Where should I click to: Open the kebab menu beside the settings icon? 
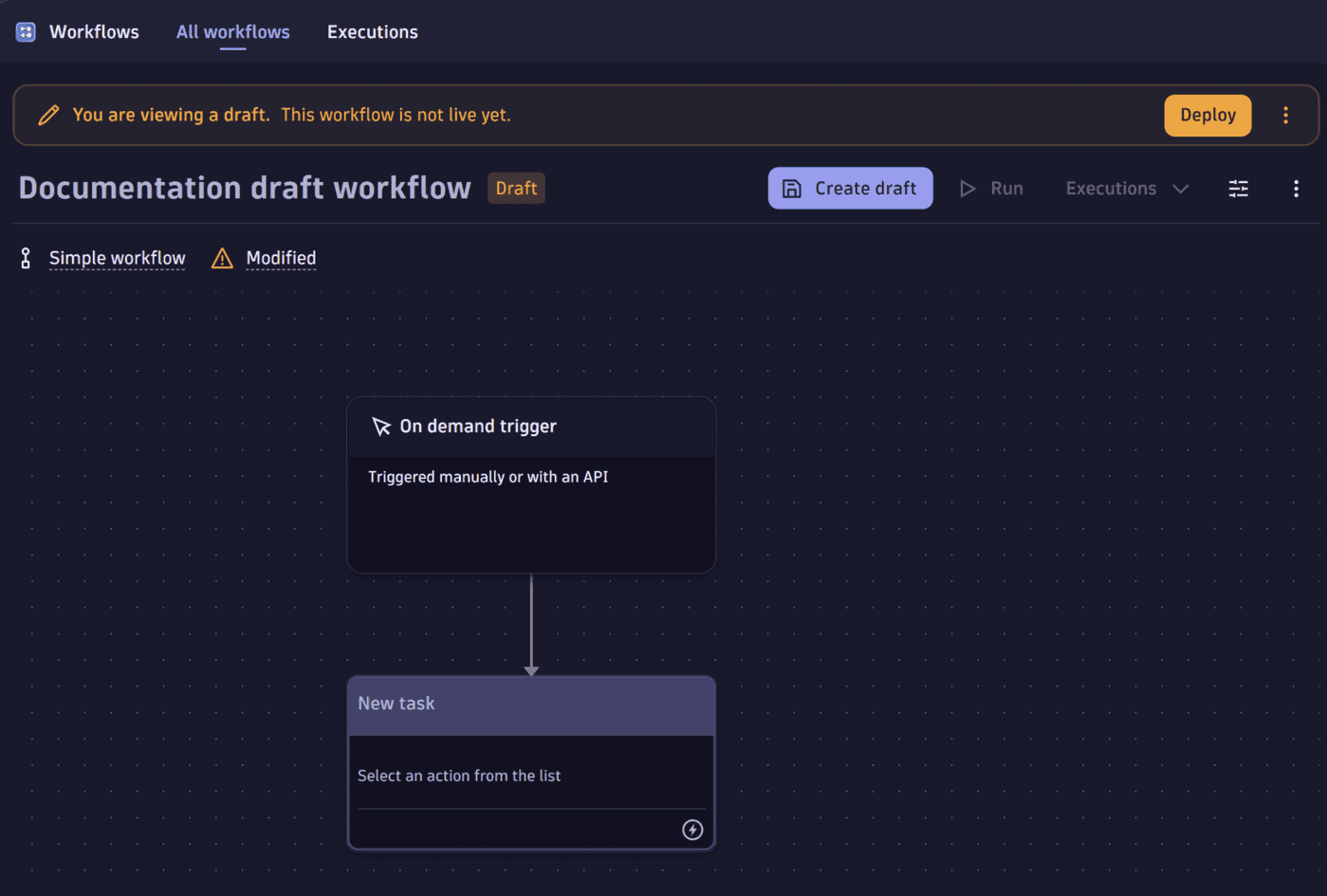1296,188
